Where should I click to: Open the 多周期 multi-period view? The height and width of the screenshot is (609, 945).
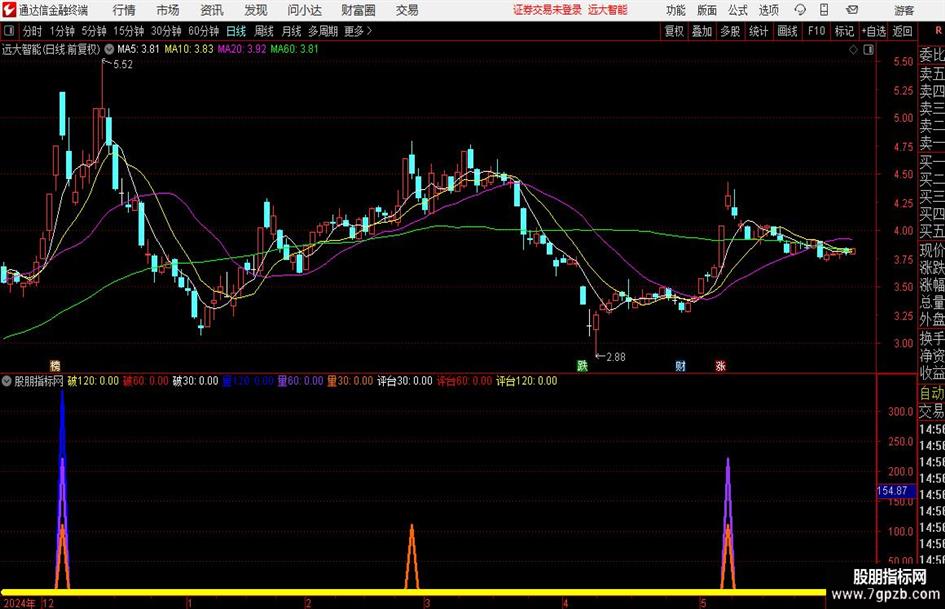point(323,31)
